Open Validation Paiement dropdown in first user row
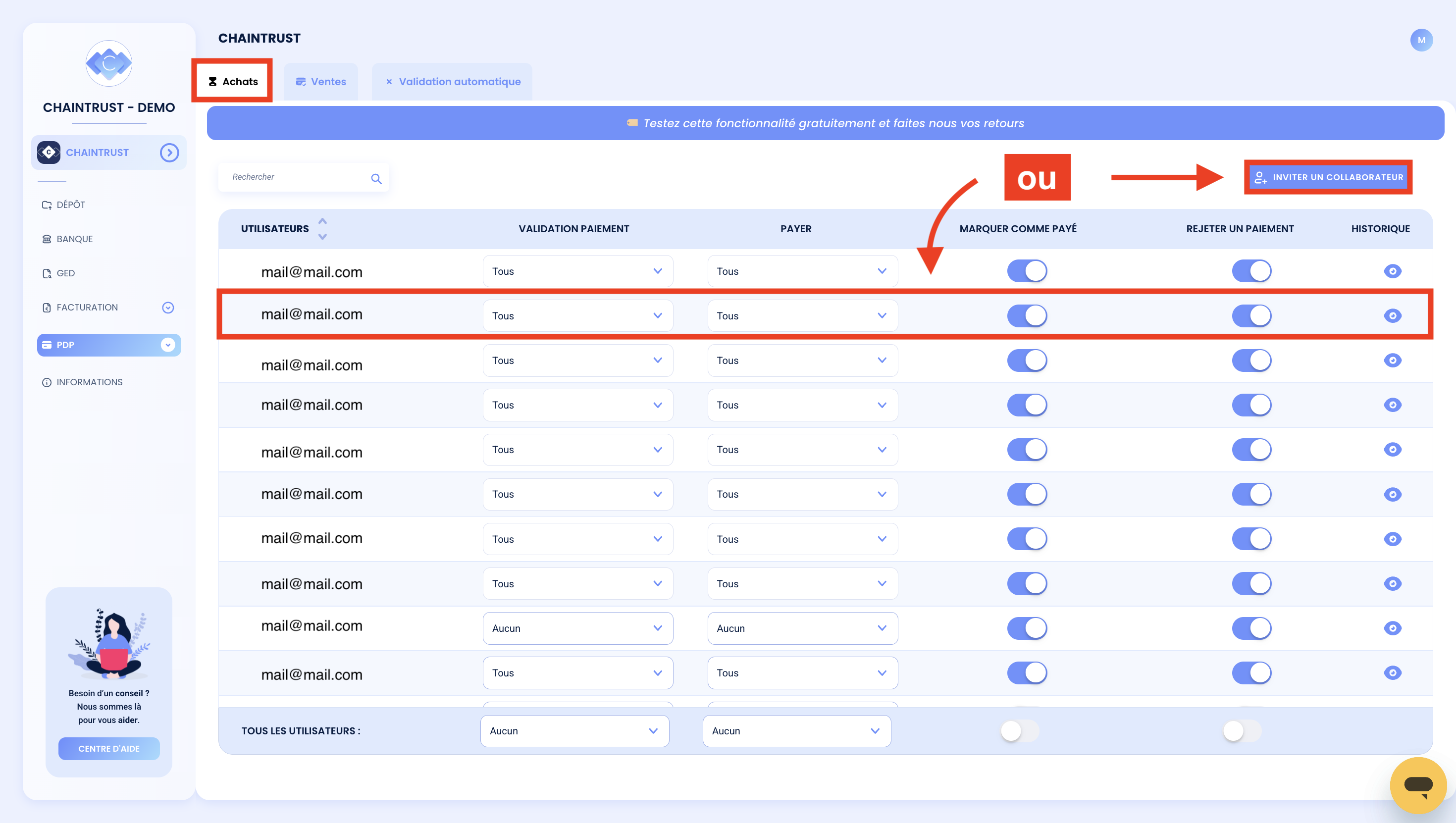The width and height of the screenshot is (1456, 823). [577, 271]
